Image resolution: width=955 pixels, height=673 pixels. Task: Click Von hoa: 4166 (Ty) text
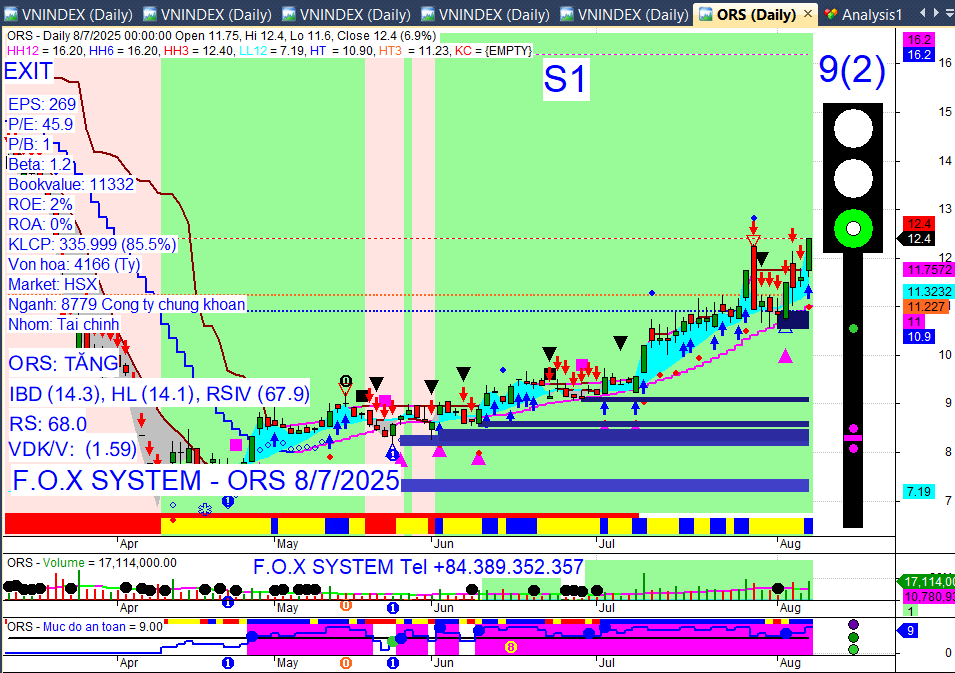74,264
